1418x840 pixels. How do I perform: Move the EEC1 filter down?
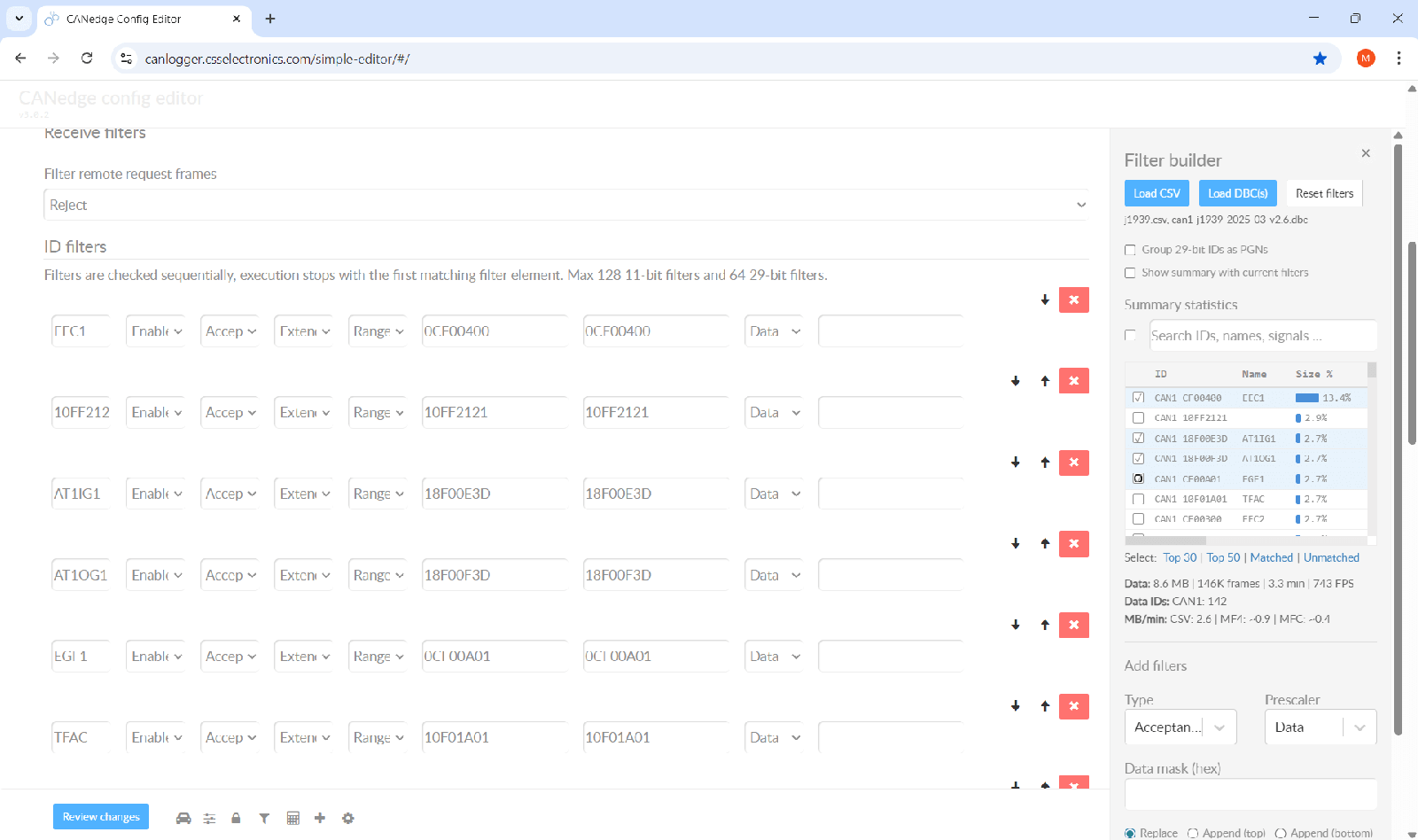coord(1045,299)
